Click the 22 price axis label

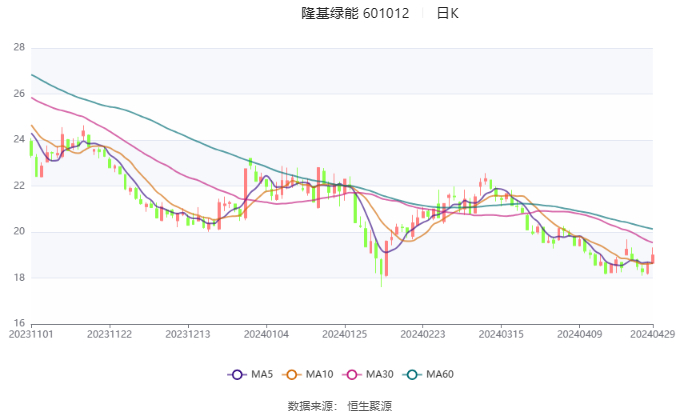[x=19, y=186]
